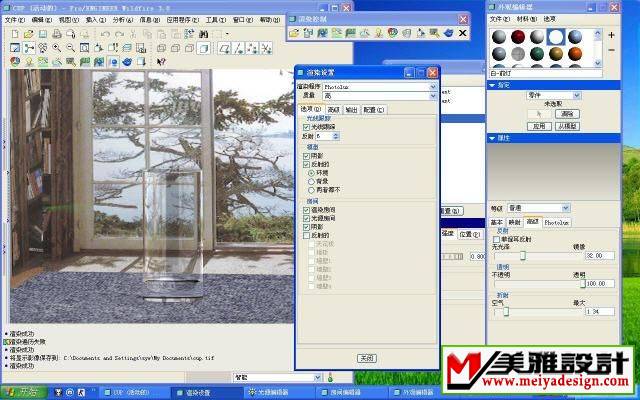The width and height of the screenshot is (640, 400).
Task: Click the 应用 button in the appearance editor
Action: point(539,126)
